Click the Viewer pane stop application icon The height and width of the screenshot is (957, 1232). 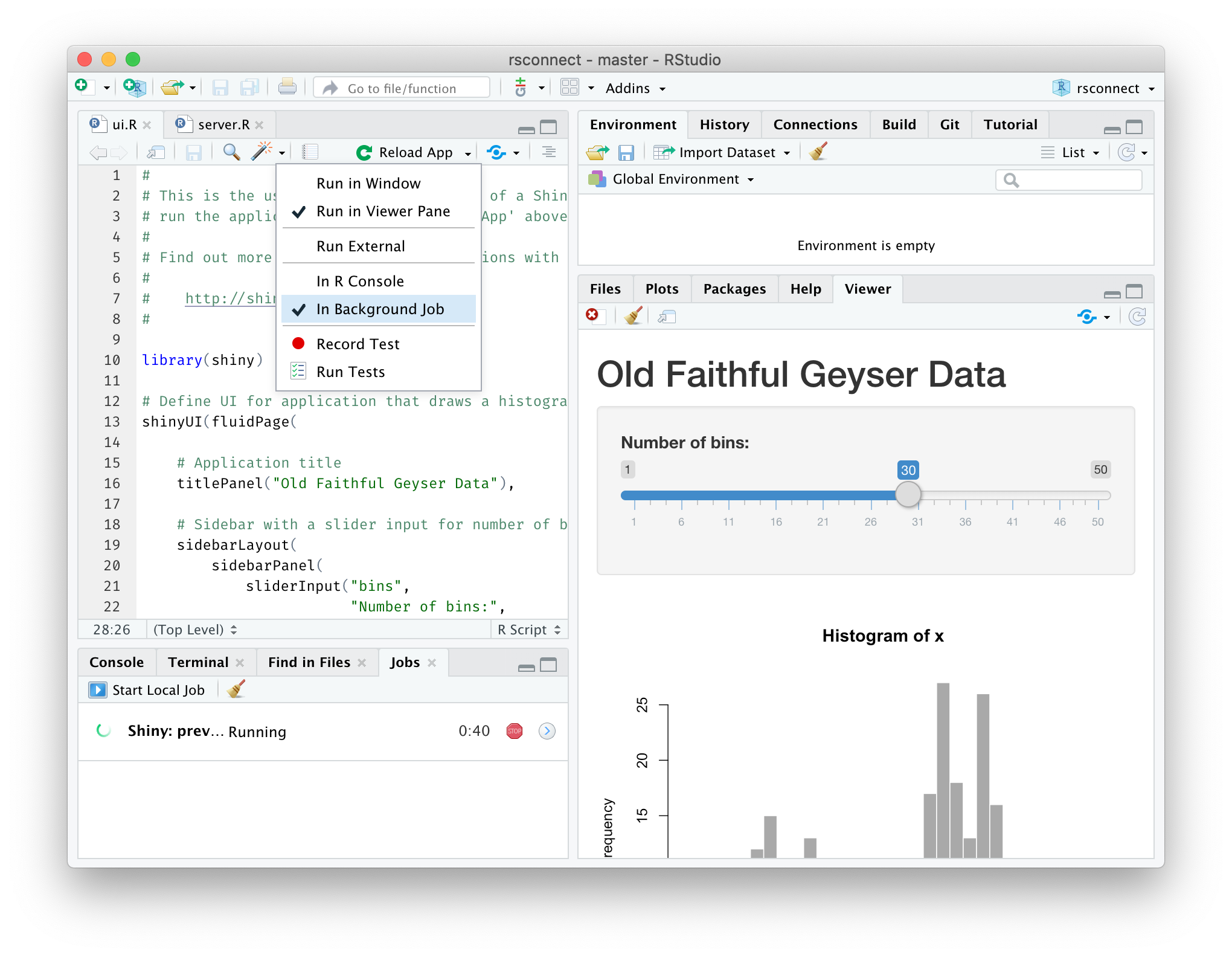pos(592,315)
